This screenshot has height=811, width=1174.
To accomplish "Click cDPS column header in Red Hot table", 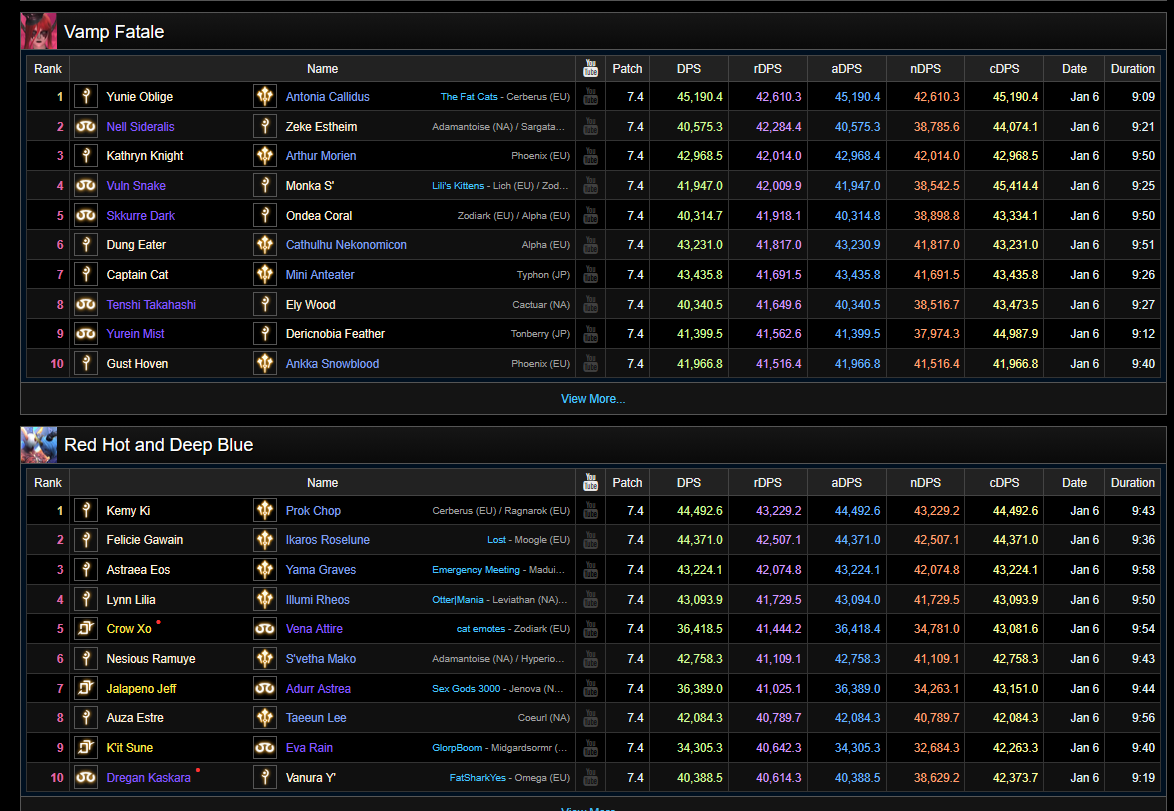I will click(x=1004, y=482).
